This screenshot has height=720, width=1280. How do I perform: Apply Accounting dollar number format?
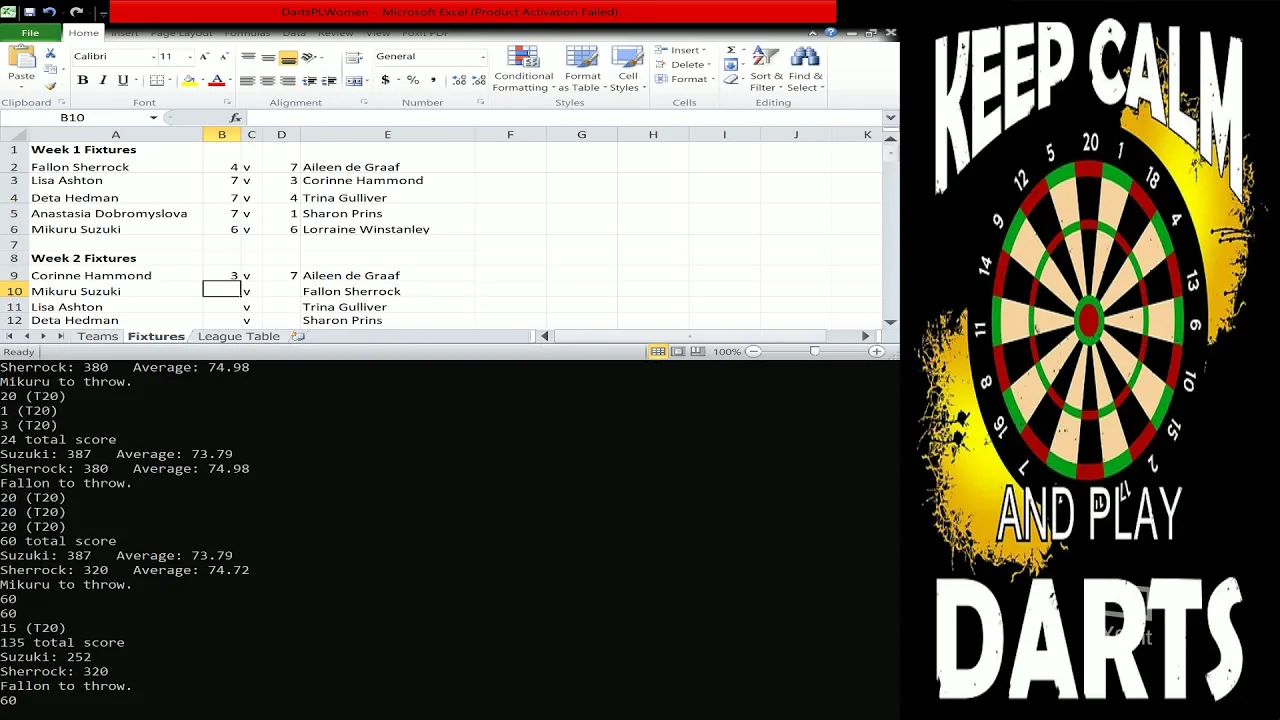386,80
